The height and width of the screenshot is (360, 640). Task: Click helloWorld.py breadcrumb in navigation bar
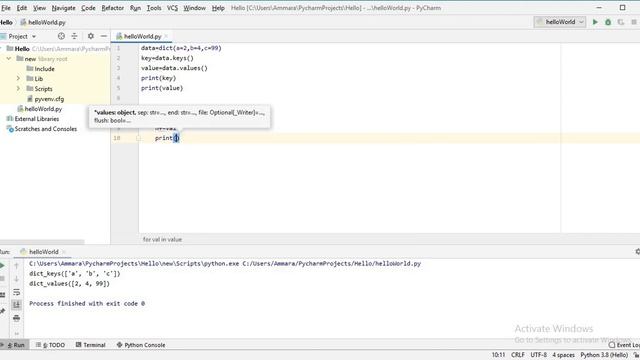[43, 22]
